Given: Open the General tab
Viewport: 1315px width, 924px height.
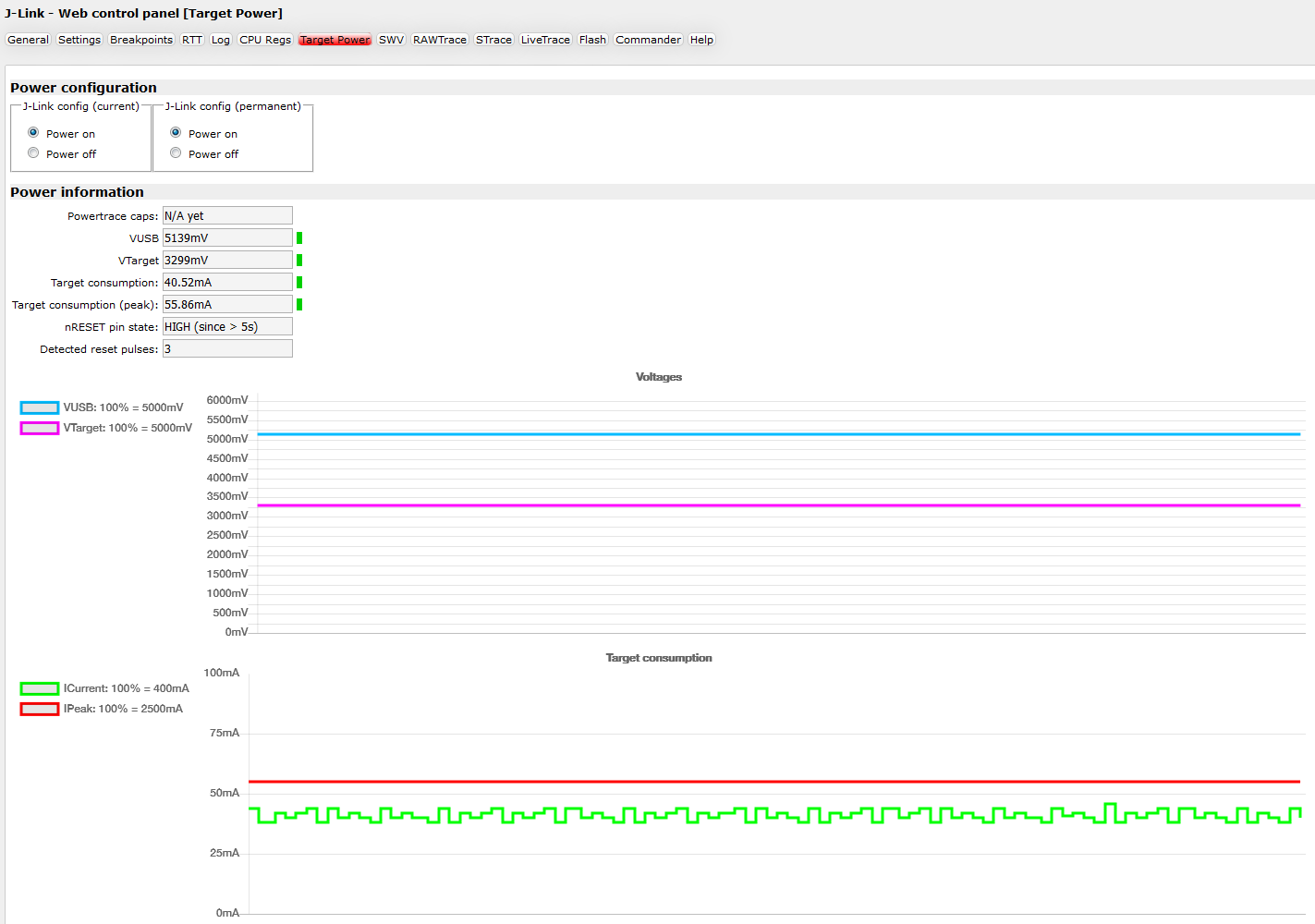Looking at the screenshot, I should click(x=28, y=40).
